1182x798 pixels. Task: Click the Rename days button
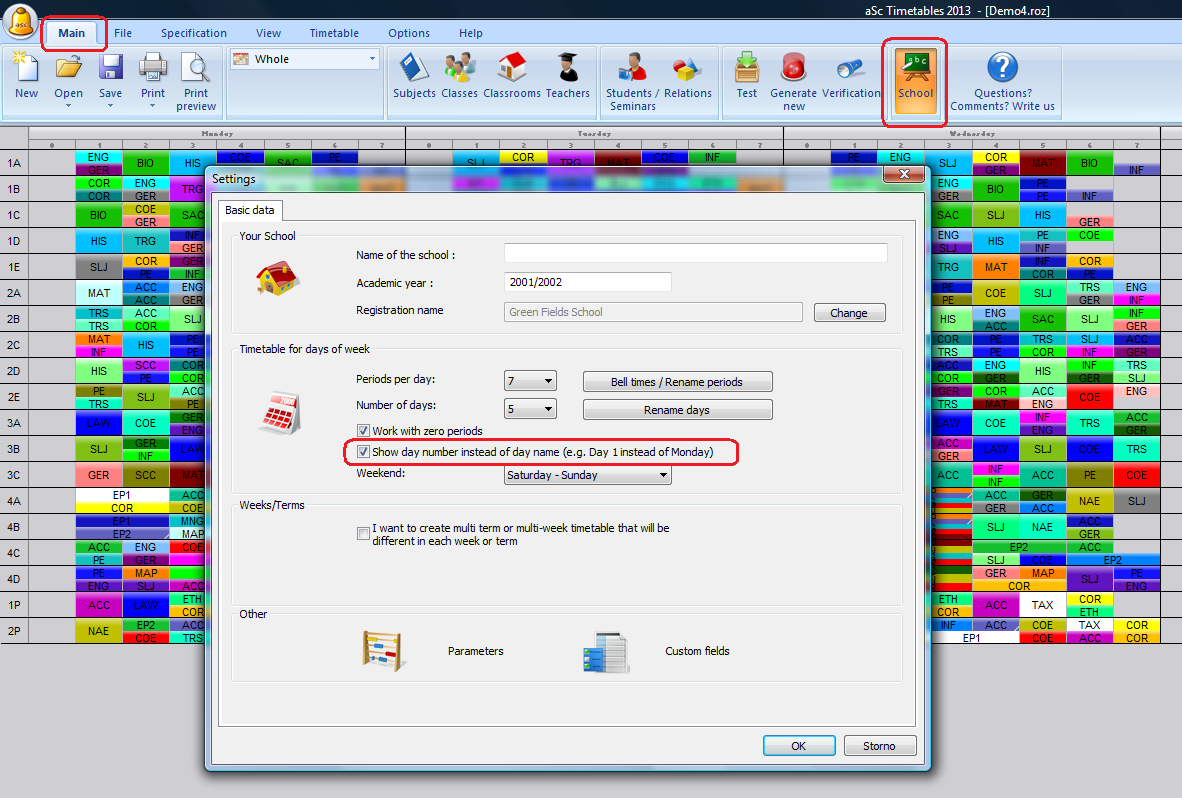[x=677, y=410]
